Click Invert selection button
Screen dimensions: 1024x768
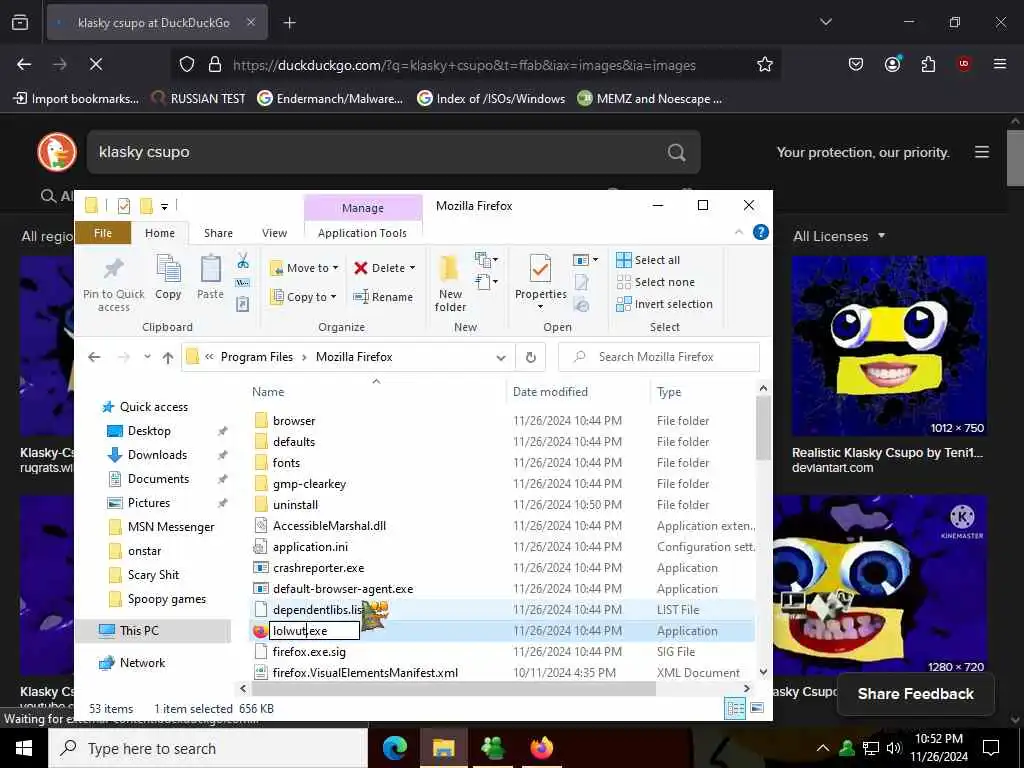[x=664, y=304]
